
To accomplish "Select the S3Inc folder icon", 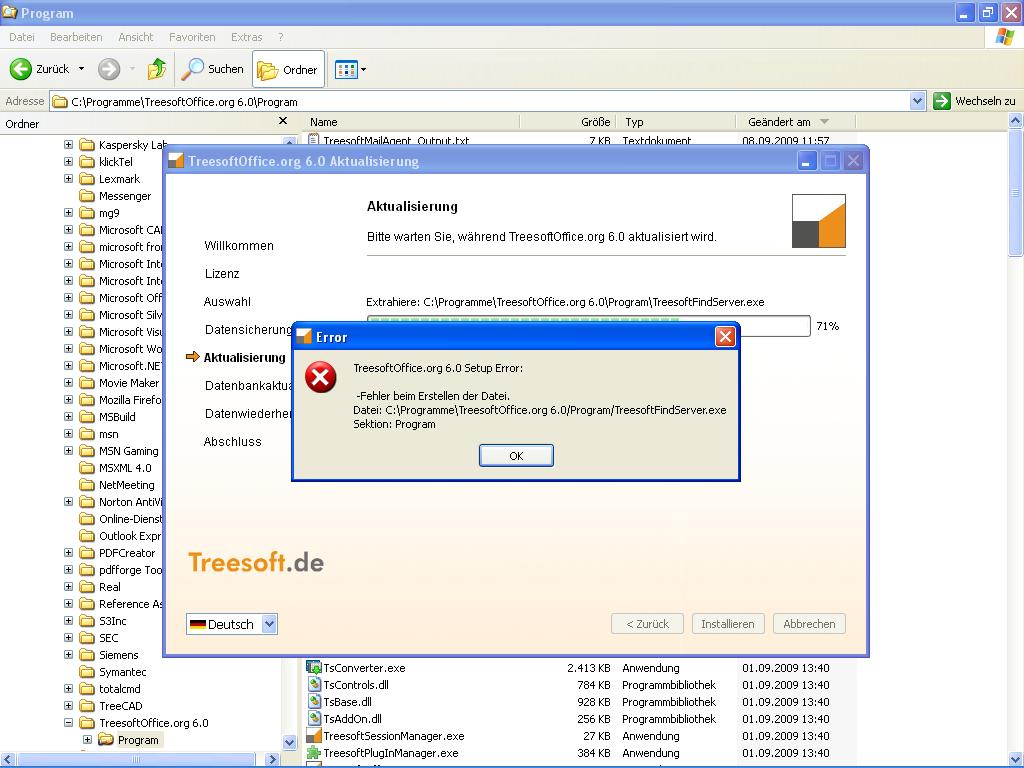I will point(87,620).
